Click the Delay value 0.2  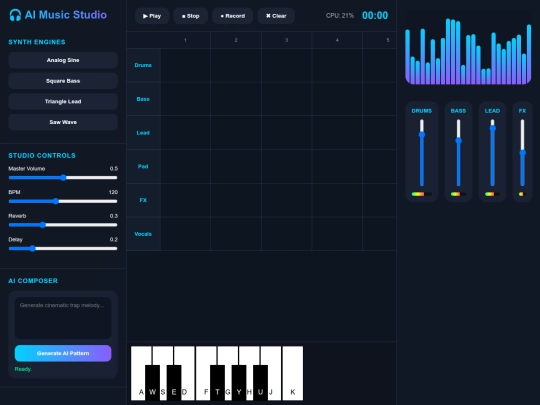(114, 240)
